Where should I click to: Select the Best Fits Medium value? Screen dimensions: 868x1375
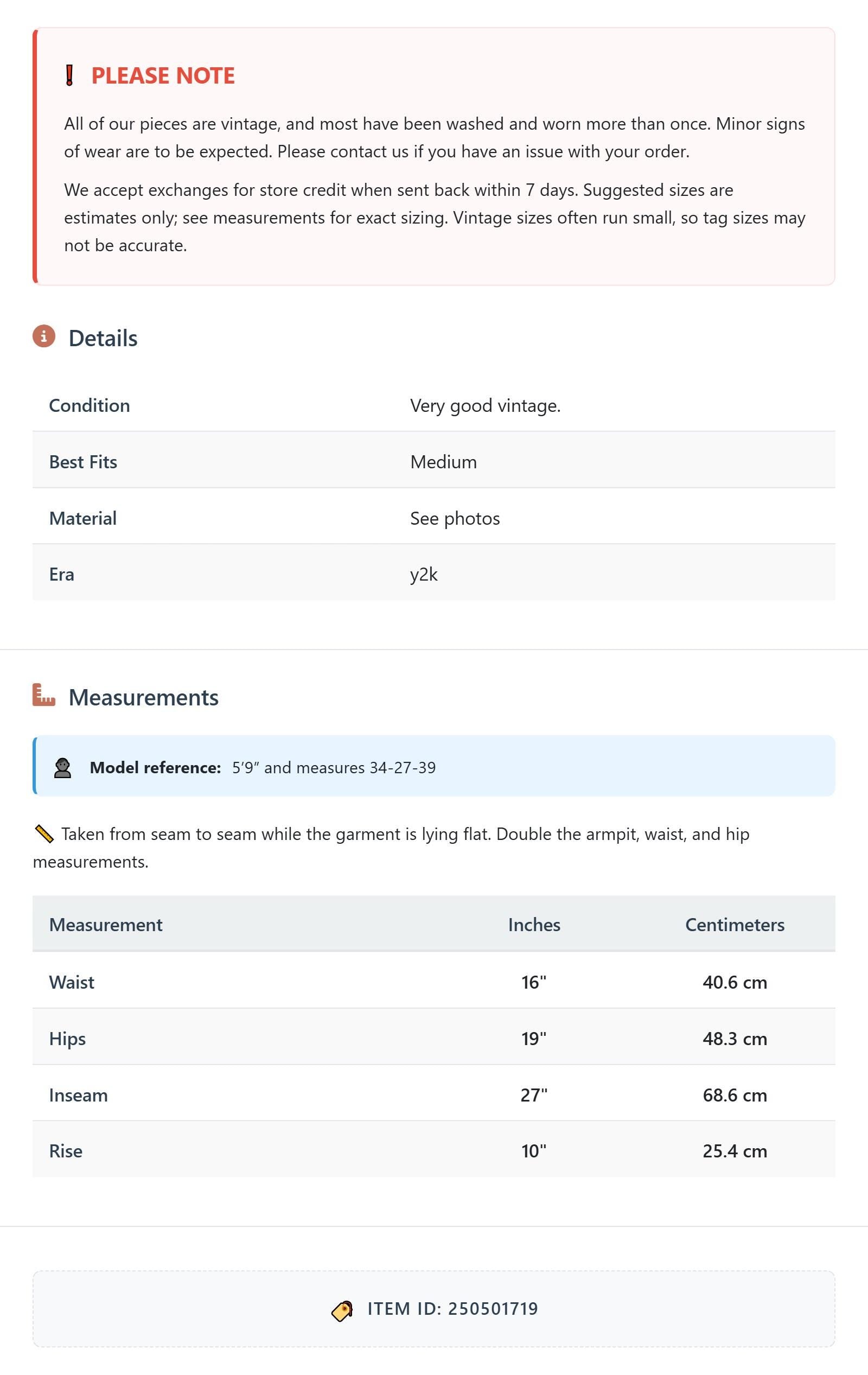click(443, 461)
